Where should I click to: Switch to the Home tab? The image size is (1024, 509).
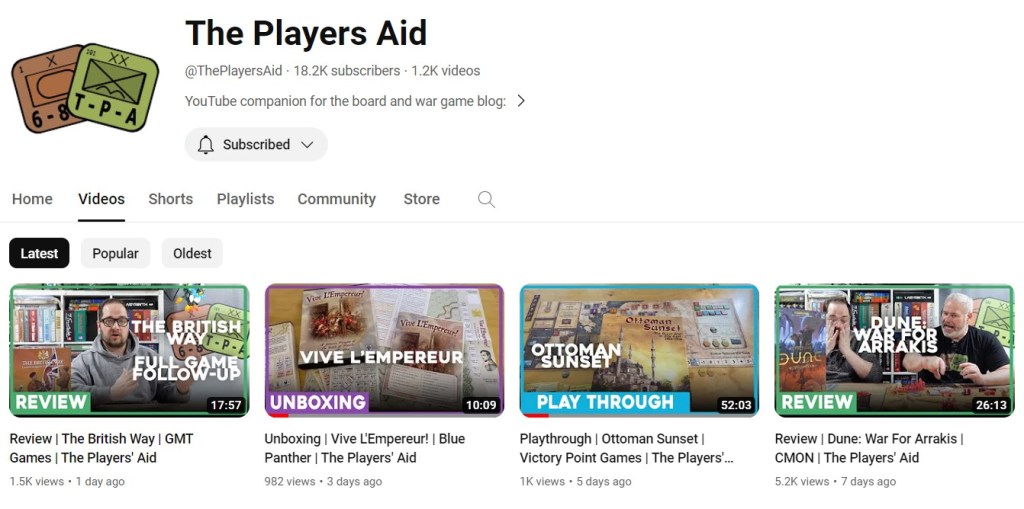[32, 199]
